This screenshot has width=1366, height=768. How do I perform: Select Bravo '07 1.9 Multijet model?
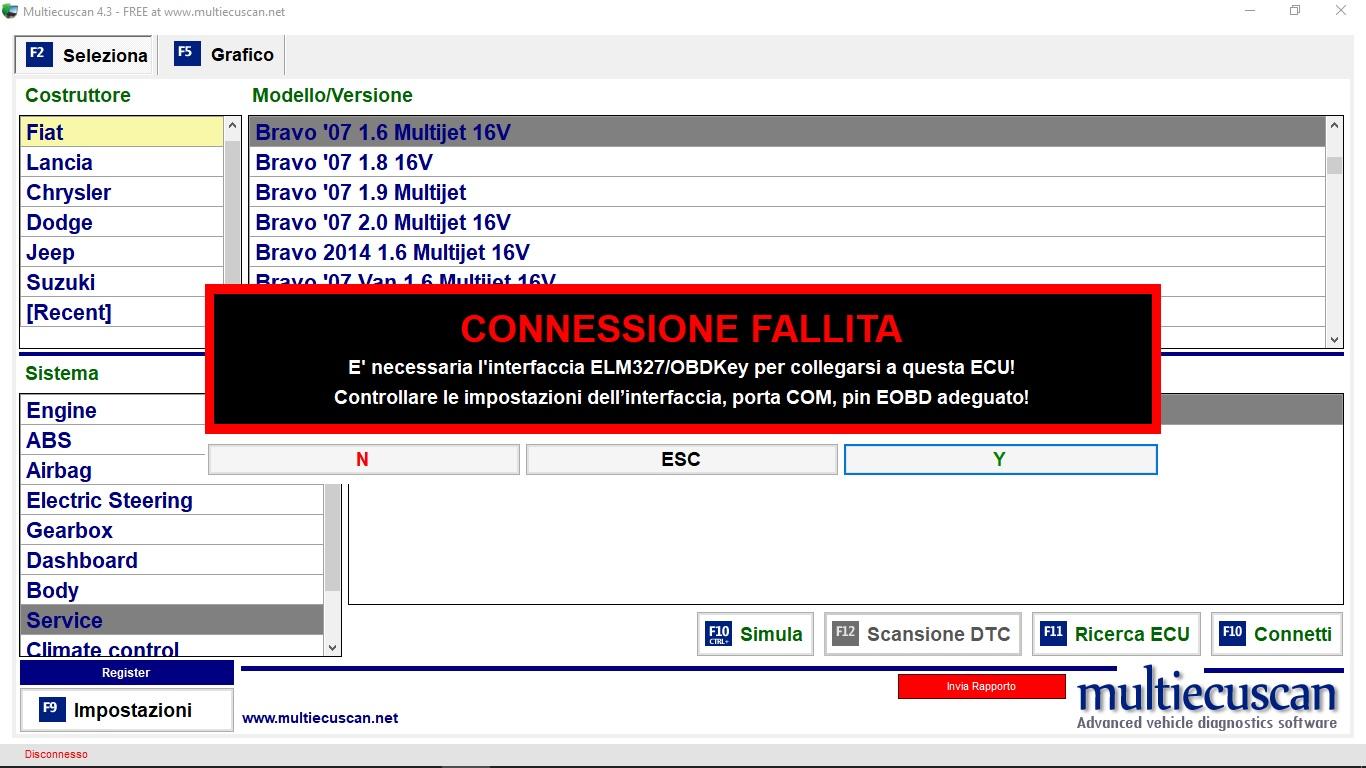(x=788, y=192)
